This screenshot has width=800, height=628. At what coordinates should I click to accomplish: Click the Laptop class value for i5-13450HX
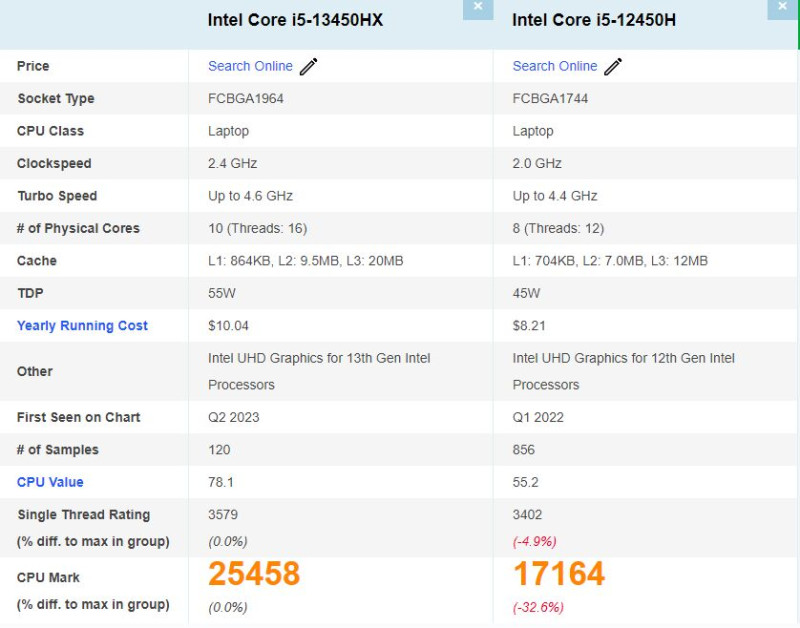click(x=228, y=131)
